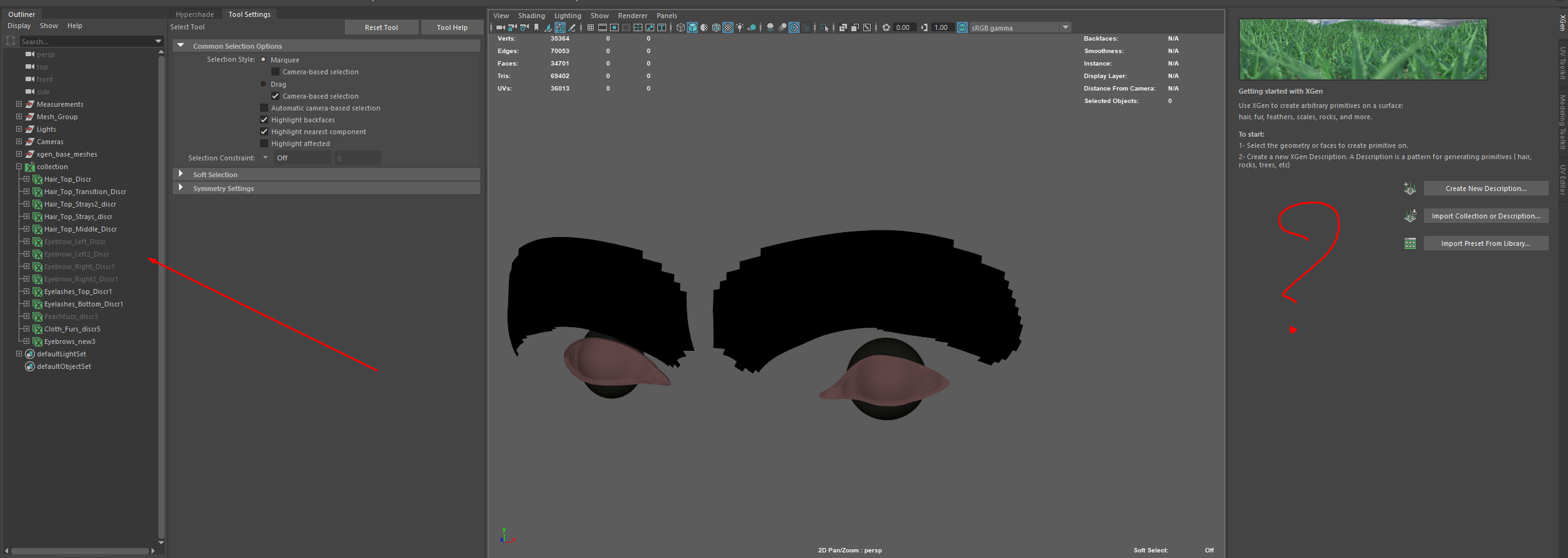The image size is (1568, 558).
Task: Toggle Highlight nearest component checkbox
Action: point(264,132)
